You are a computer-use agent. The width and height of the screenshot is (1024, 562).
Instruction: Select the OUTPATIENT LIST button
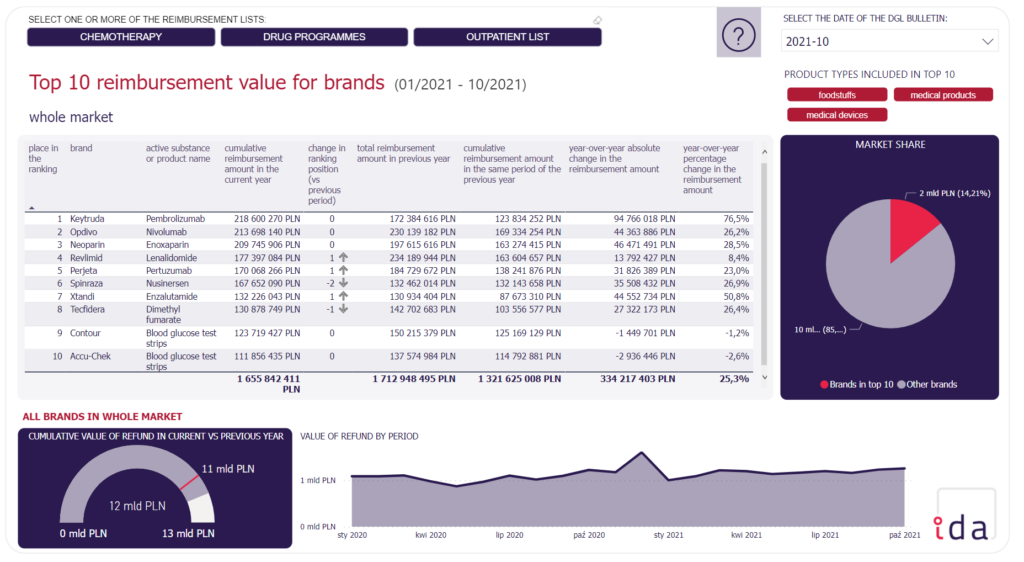tap(507, 37)
